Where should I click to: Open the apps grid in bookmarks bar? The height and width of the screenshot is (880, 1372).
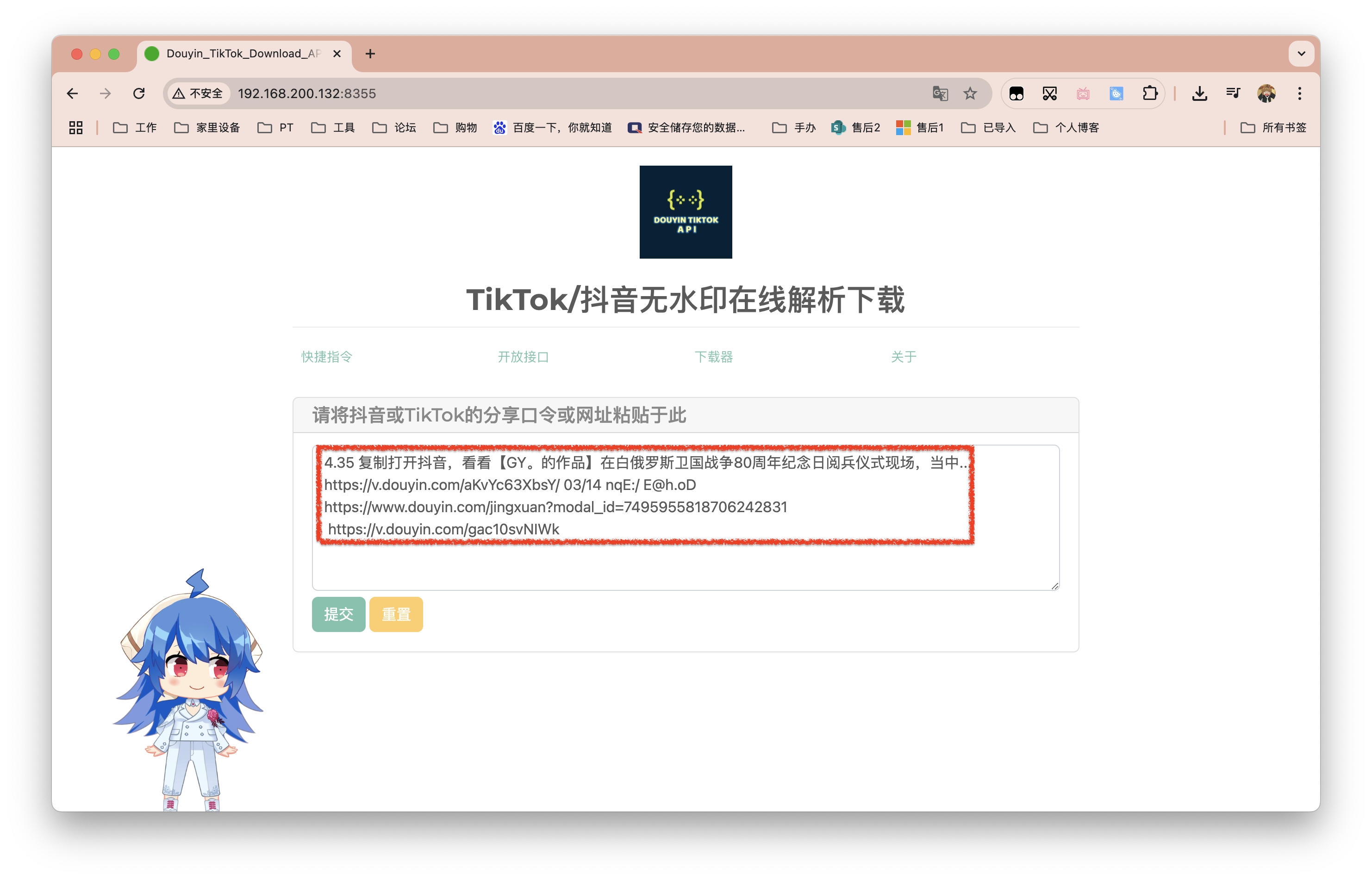[x=75, y=127]
